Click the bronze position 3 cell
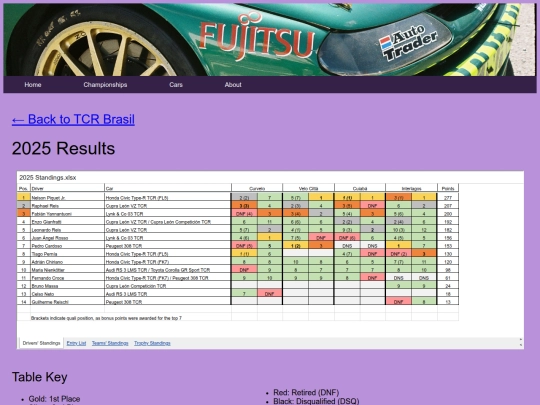Viewport: 540px width, 405px height. pos(23,214)
